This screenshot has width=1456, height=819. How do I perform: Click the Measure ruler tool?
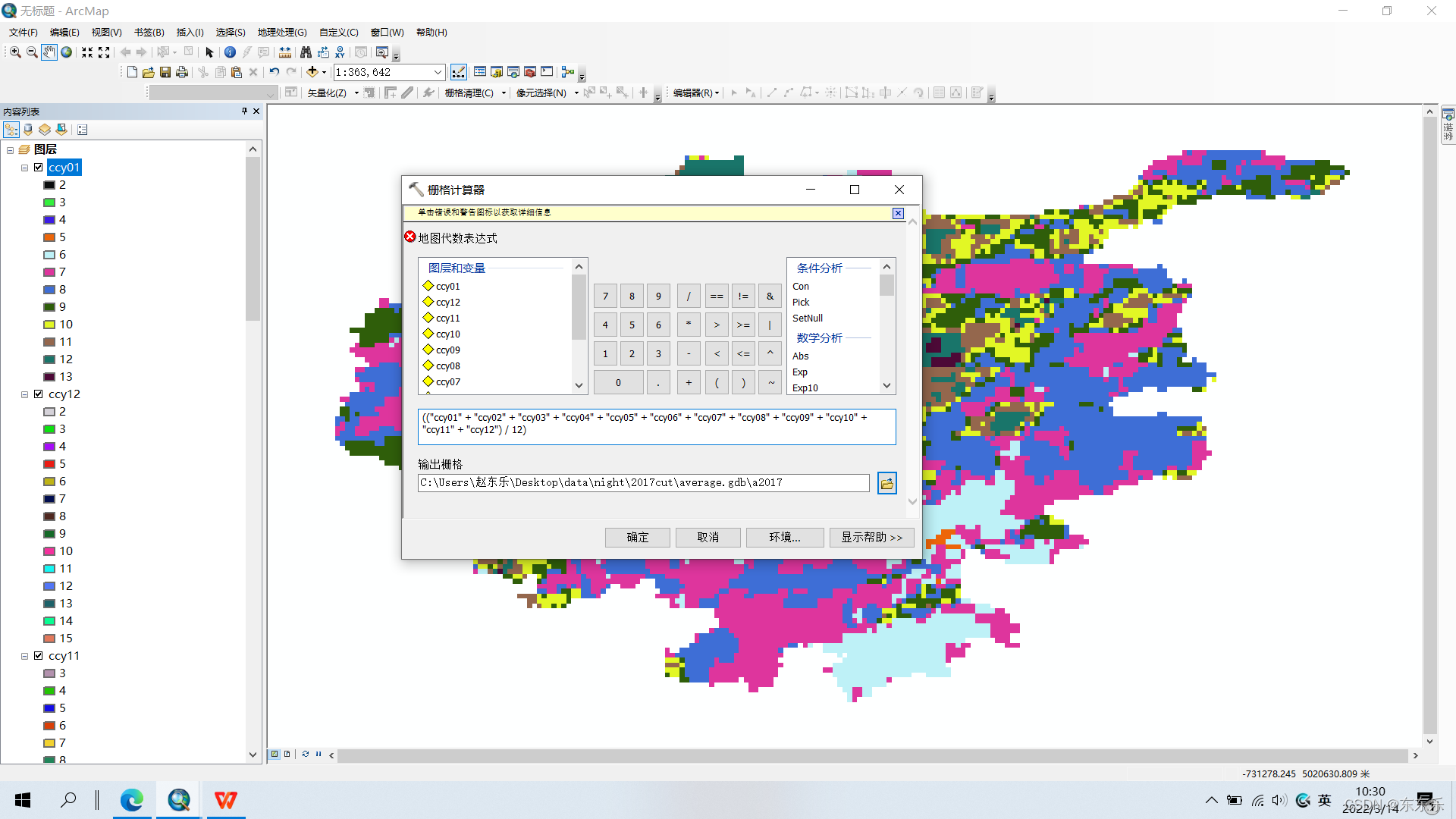[x=285, y=52]
